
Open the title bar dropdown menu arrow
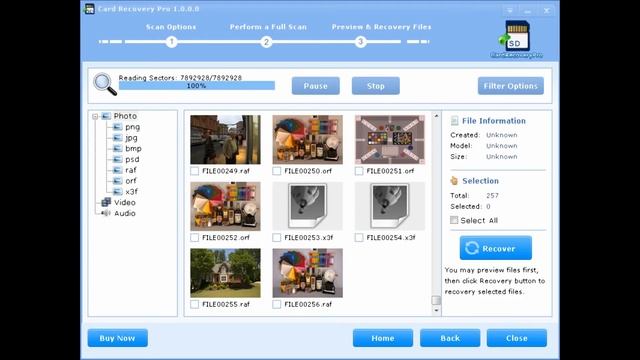click(510, 11)
